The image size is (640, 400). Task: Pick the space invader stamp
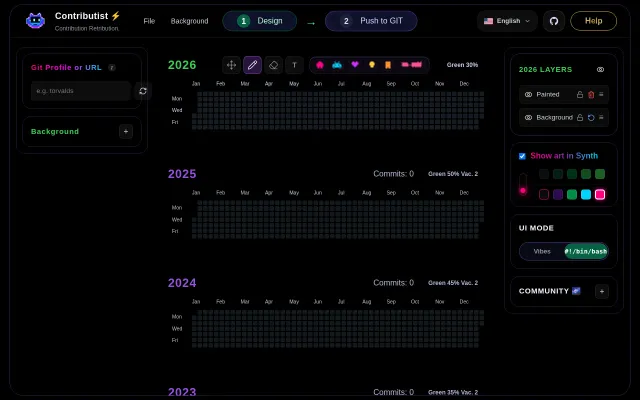pos(337,65)
